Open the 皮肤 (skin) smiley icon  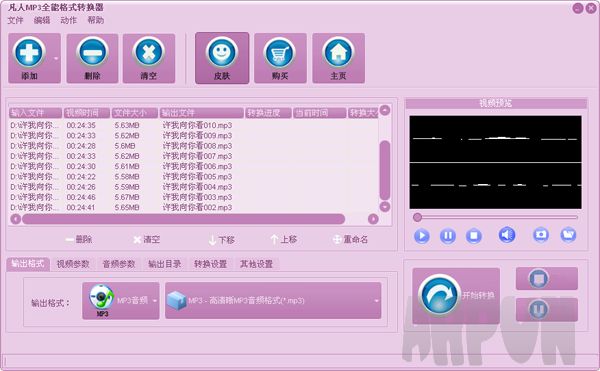tap(222, 52)
